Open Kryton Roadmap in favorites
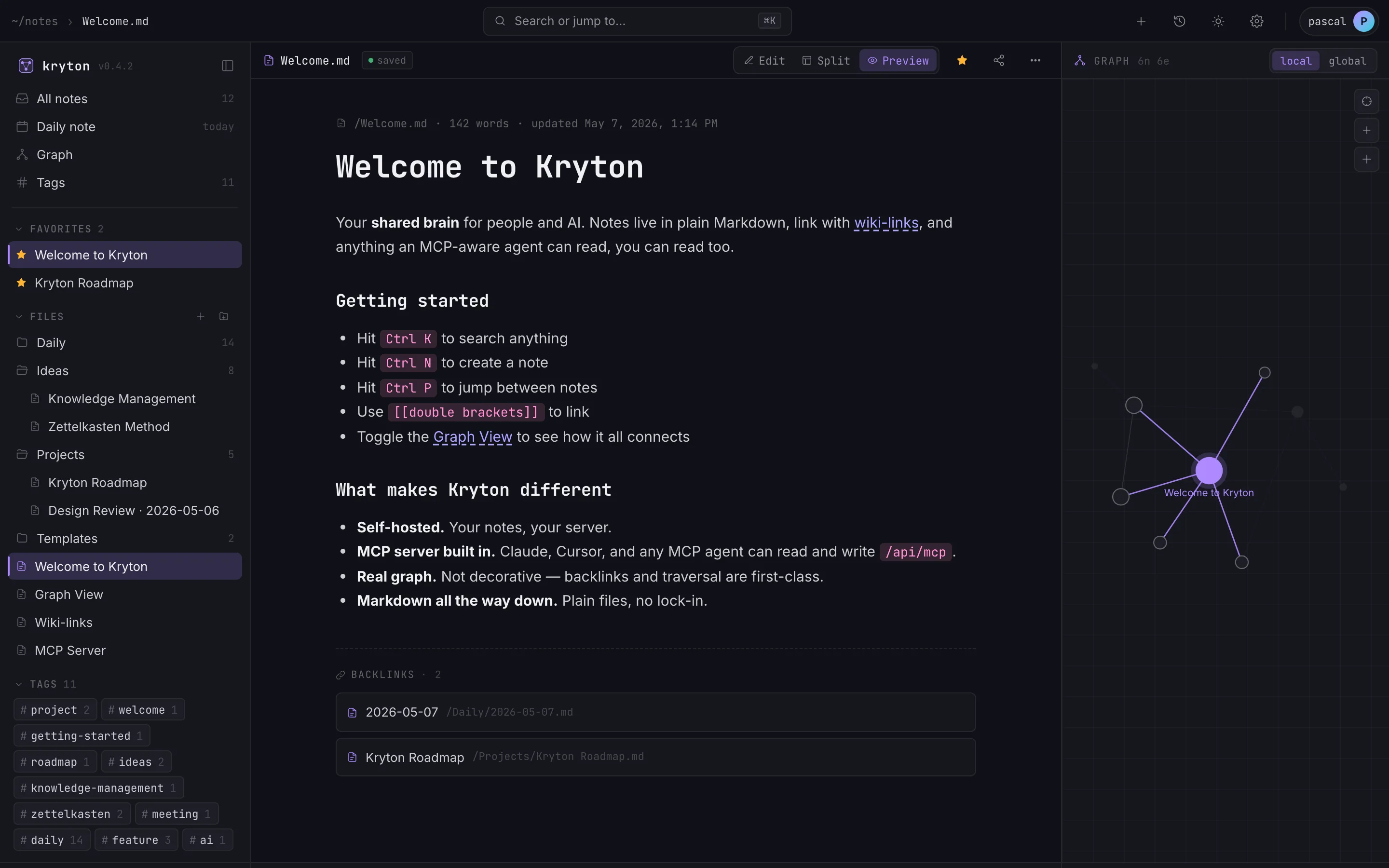 [125, 283]
